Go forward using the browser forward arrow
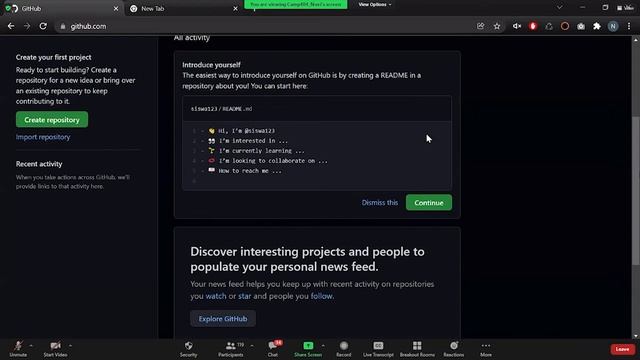Viewport: 640px width, 360px height. [x=27, y=26]
